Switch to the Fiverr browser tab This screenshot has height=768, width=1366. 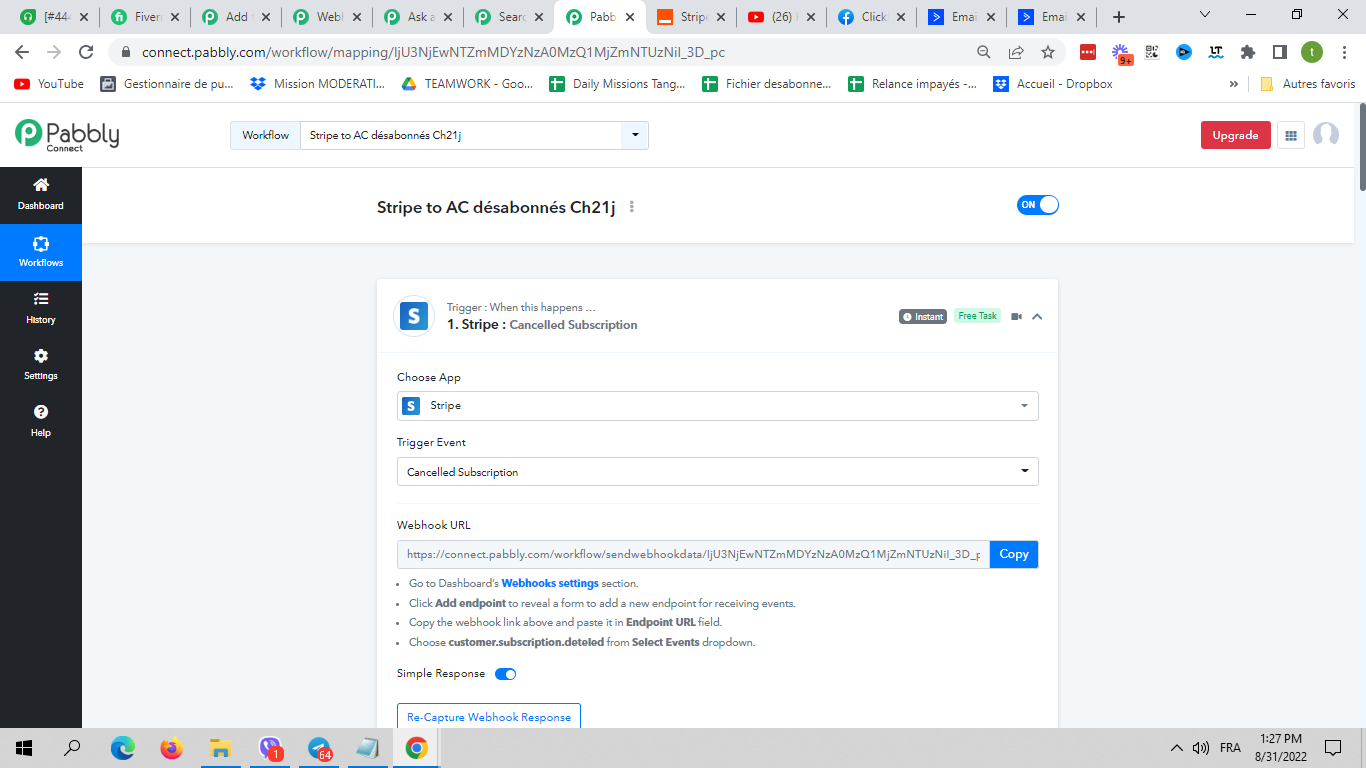(x=143, y=17)
